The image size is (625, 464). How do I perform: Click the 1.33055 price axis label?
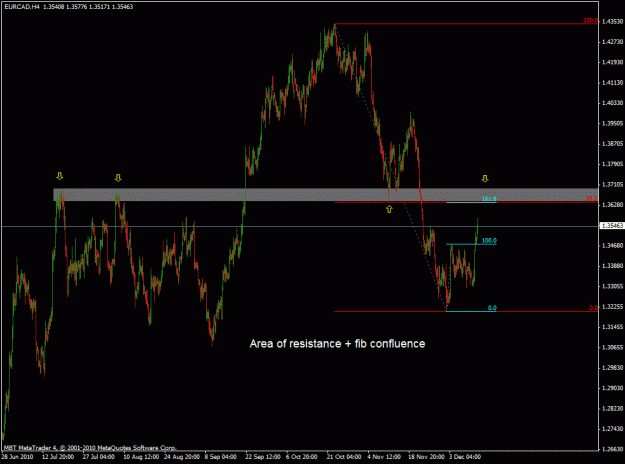(x=612, y=286)
